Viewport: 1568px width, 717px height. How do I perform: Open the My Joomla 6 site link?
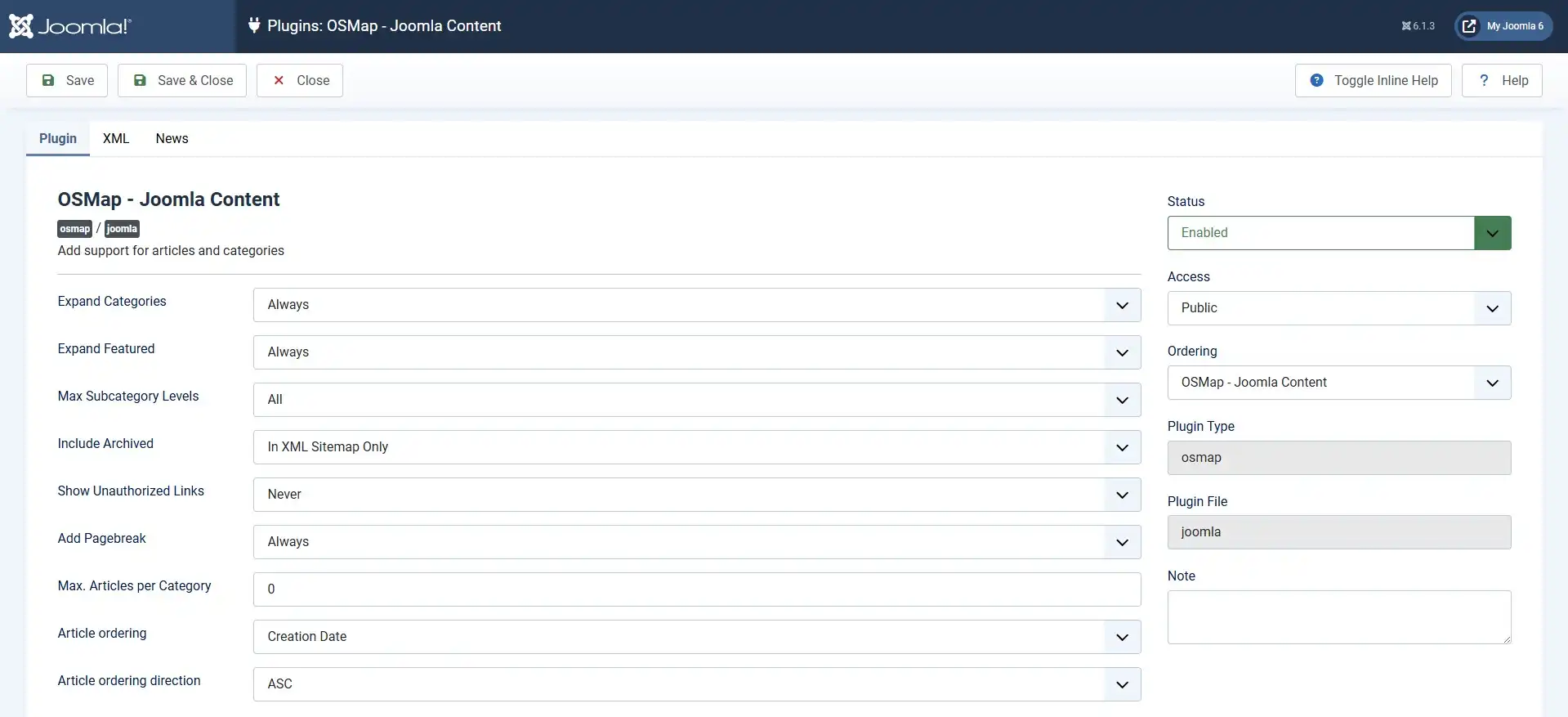(1503, 26)
